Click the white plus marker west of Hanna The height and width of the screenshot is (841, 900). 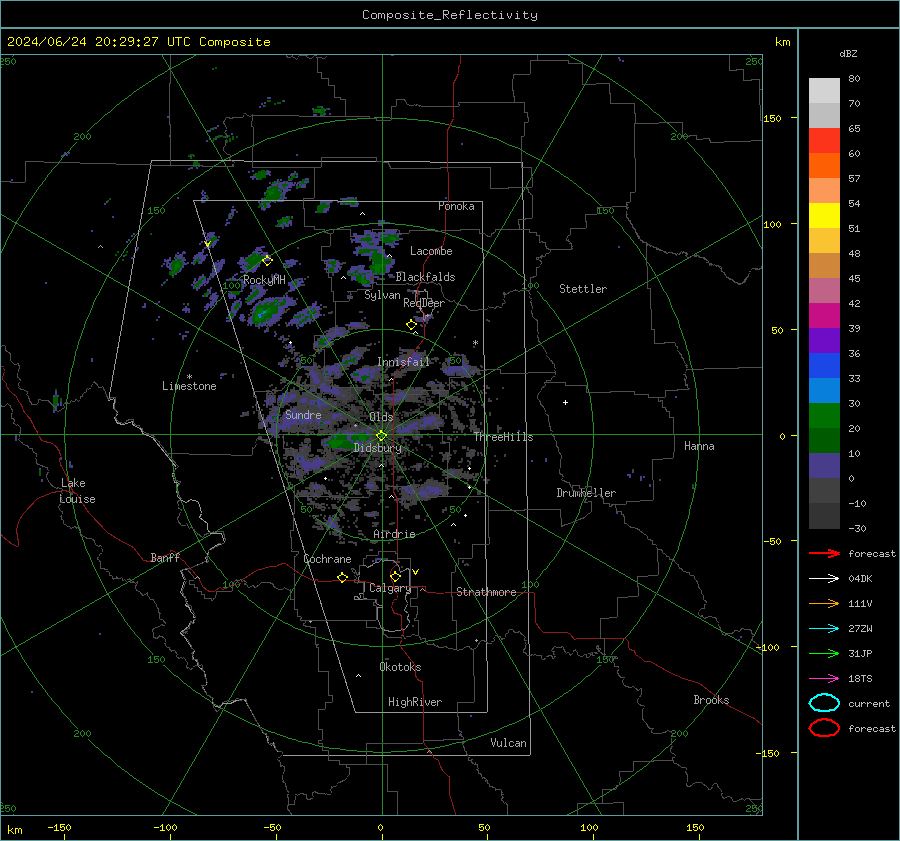click(x=565, y=402)
